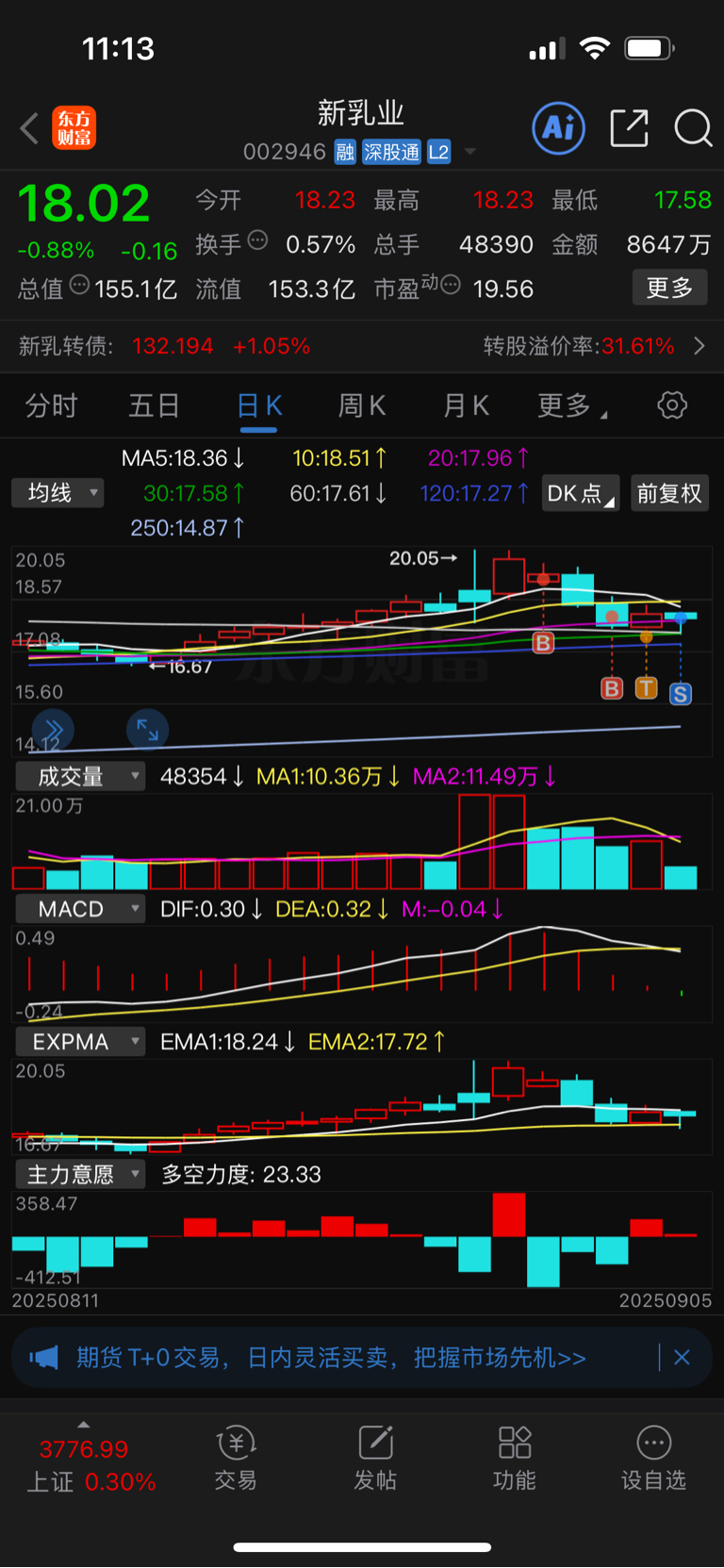724x1568 pixels.
Task: Switch to the 月K tab
Action: [466, 406]
